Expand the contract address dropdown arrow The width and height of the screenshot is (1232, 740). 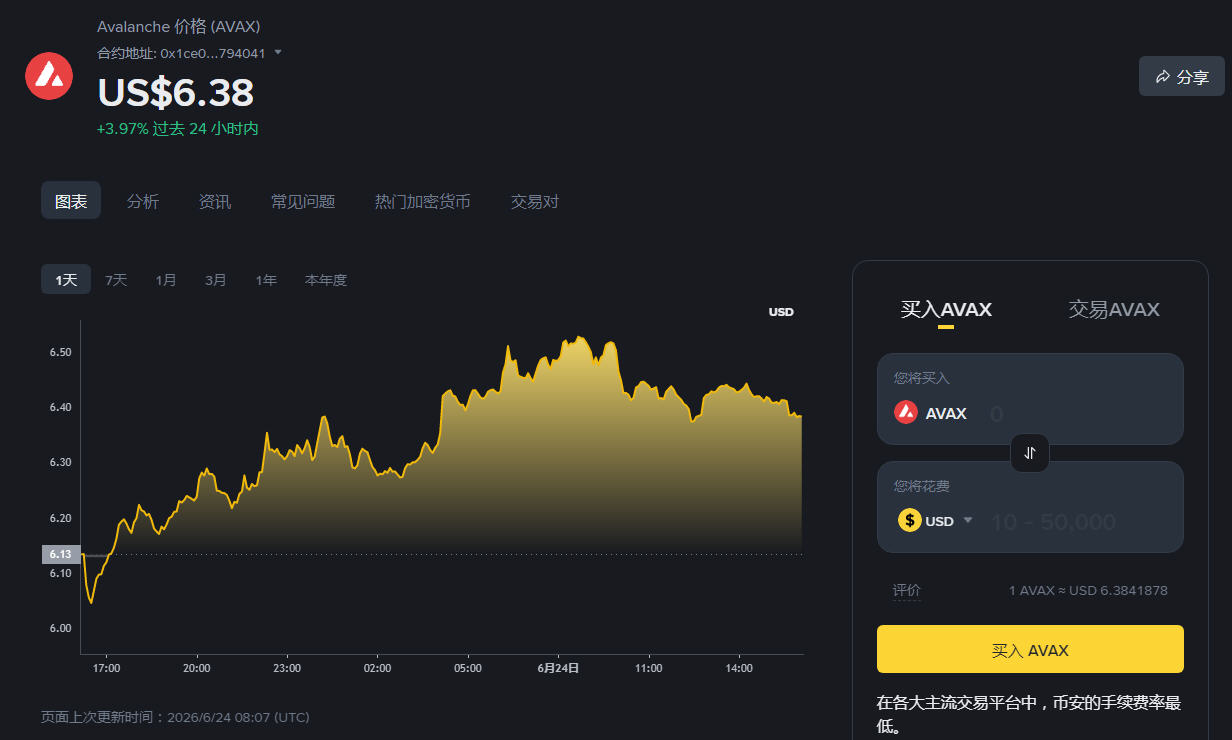(x=278, y=52)
